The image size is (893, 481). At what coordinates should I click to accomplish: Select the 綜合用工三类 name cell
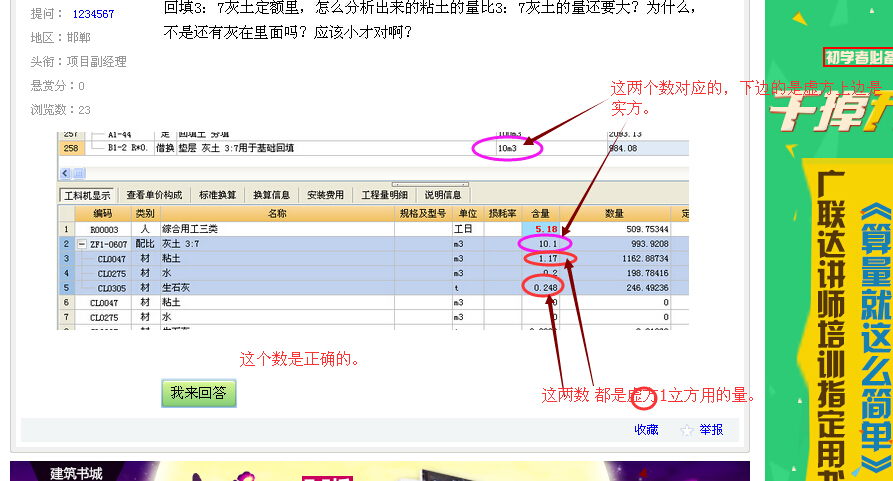277,229
